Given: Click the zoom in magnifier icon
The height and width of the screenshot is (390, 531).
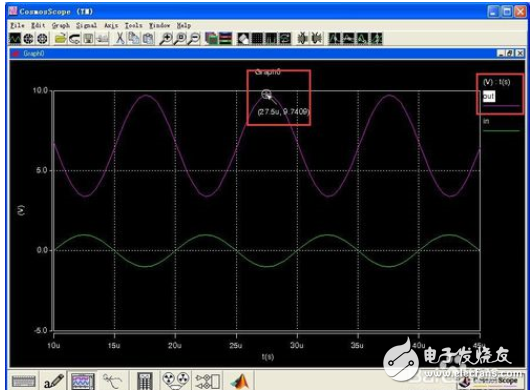Looking at the screenshot, I should (x=166, y=39).
